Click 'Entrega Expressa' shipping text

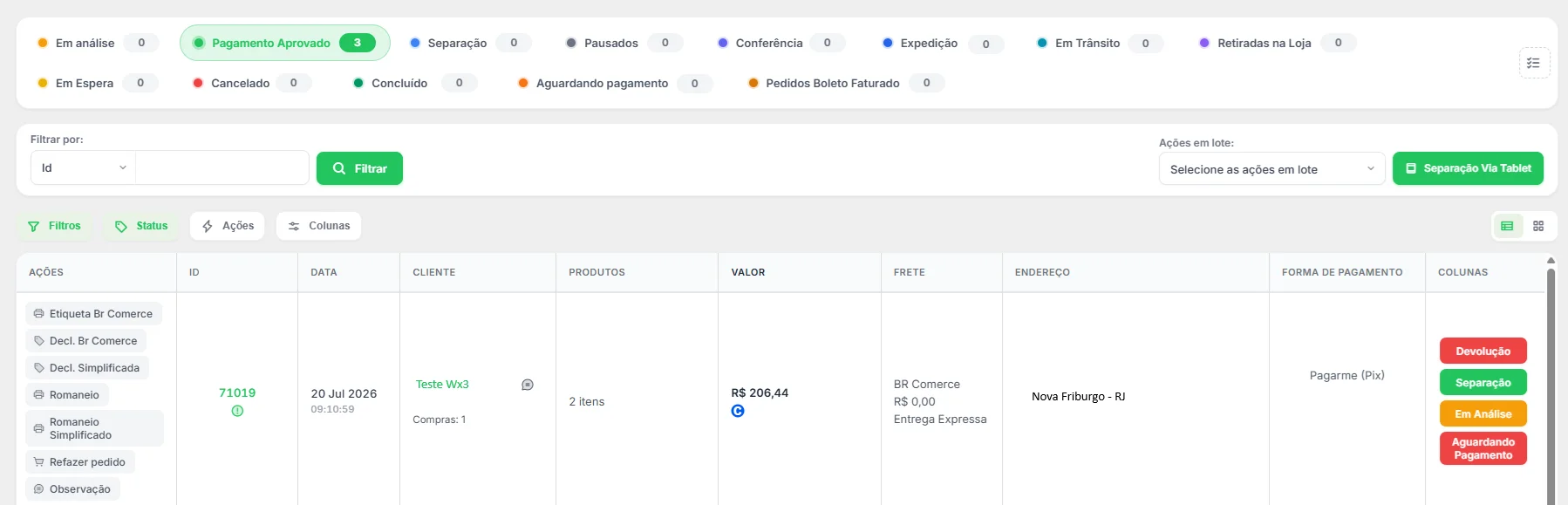(940, 420)
